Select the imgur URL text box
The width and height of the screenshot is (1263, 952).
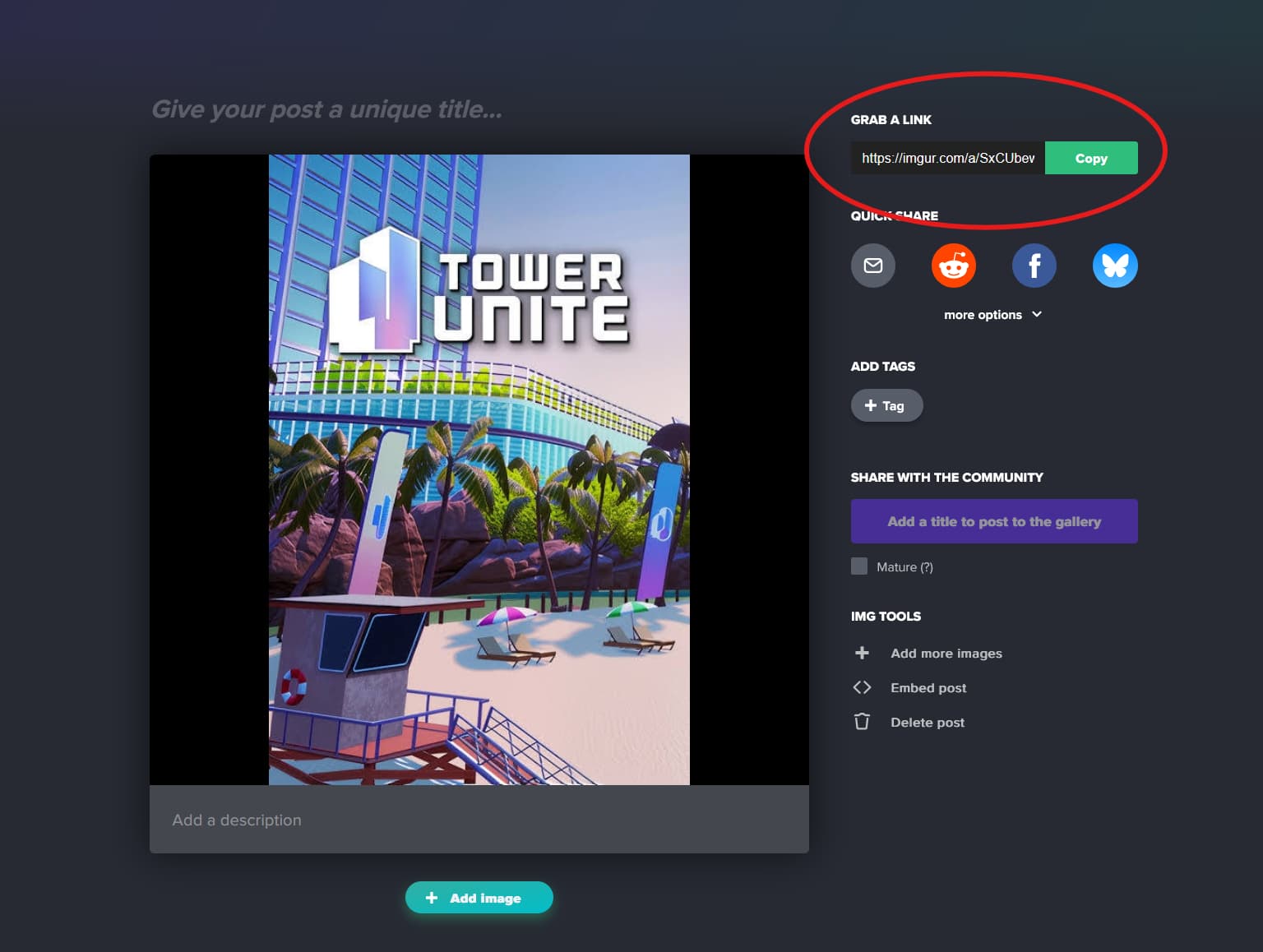947,158
